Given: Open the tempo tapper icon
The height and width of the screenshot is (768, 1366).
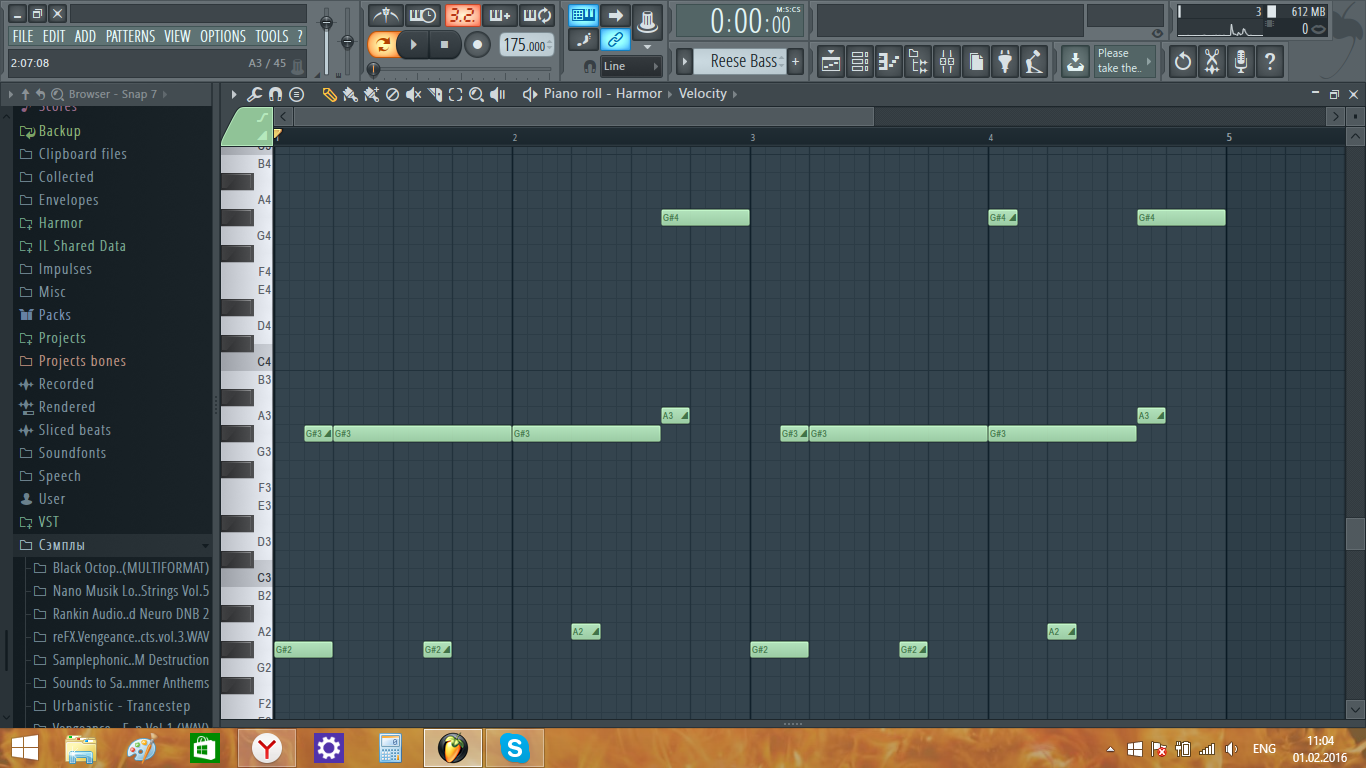Looking at the screenshot, I should click(x=1034, y=62).
